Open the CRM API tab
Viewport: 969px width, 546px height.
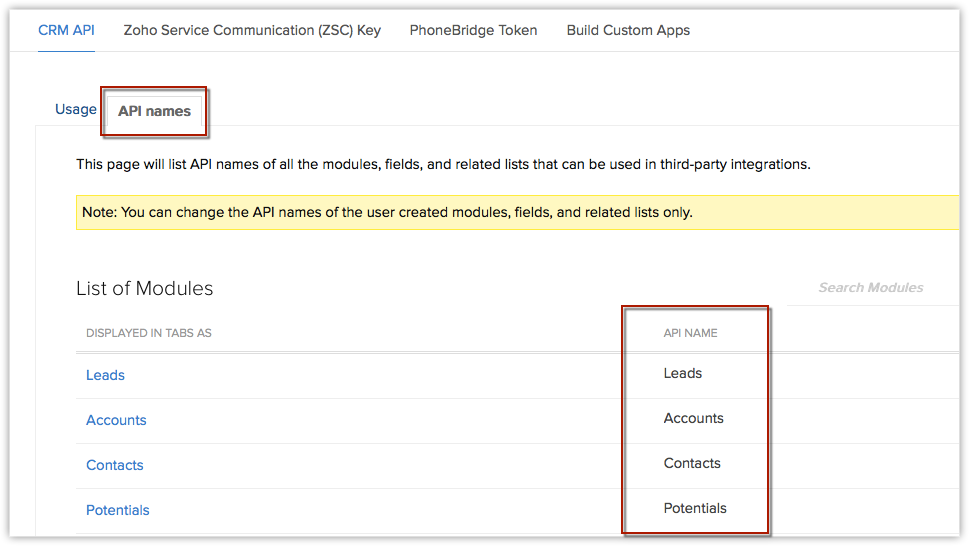pyautogui.click(x=66, y=30)
